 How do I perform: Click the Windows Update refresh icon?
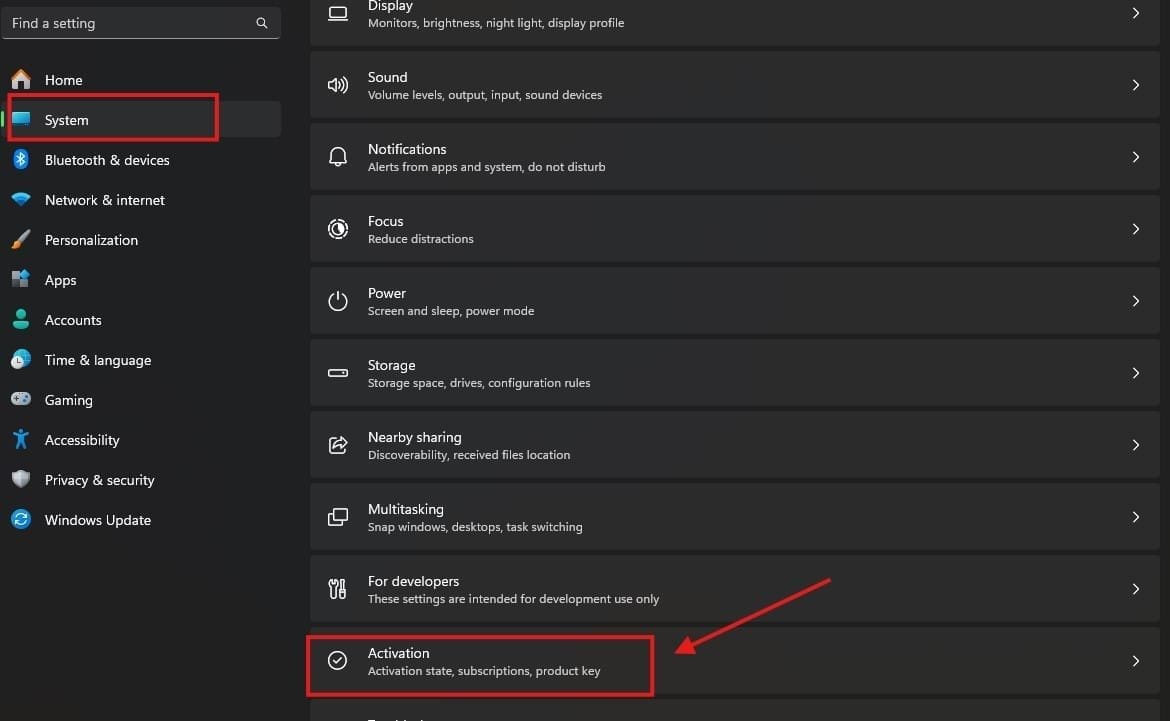pyautogui.click(x=21, y=519)
